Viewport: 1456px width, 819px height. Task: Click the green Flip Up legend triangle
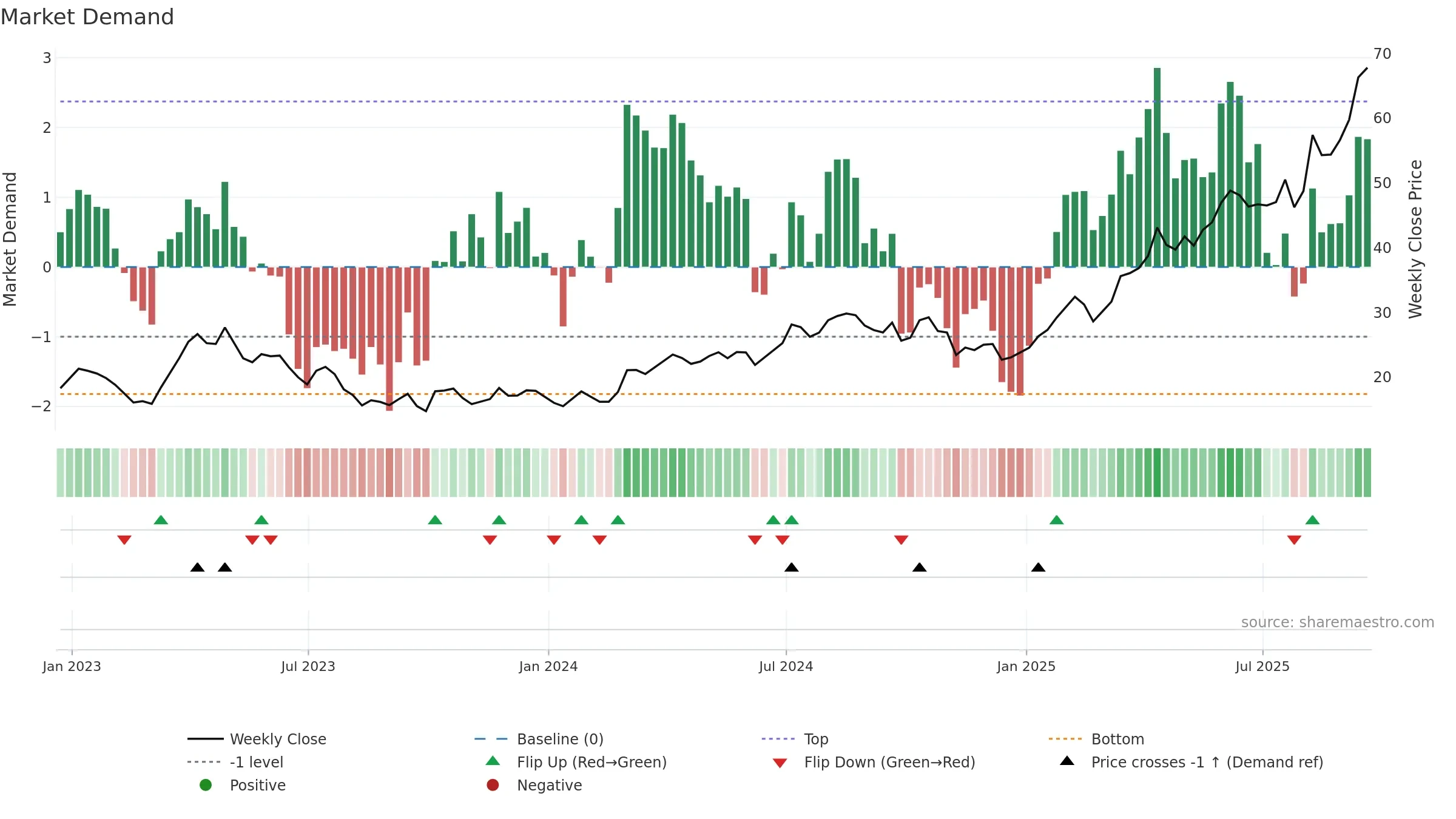pos(493,761)
